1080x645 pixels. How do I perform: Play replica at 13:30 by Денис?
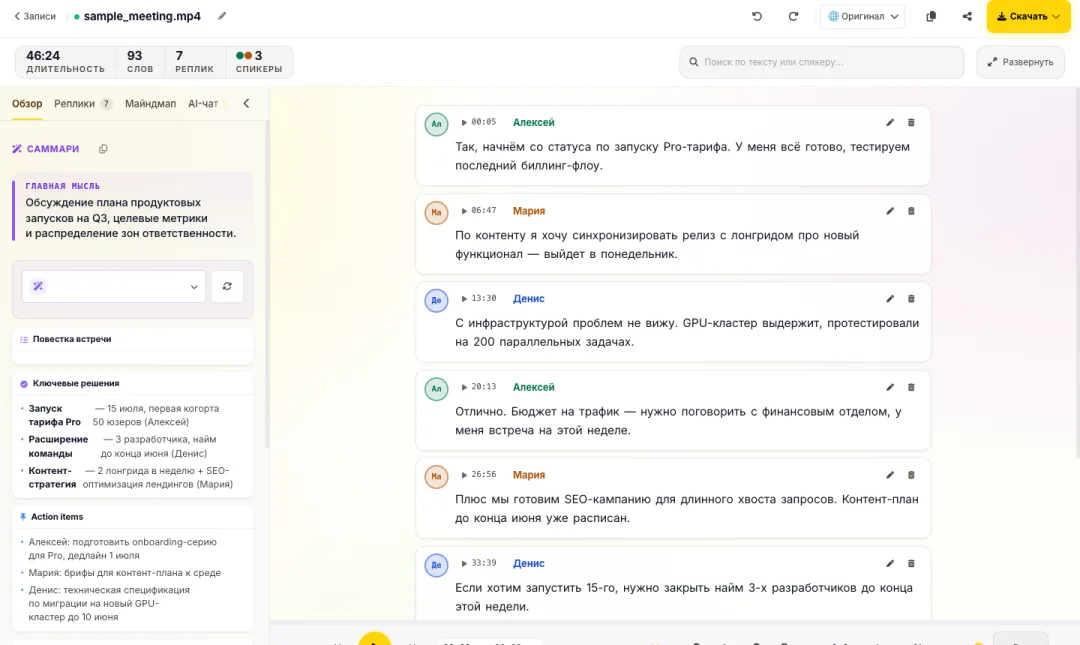(x=479, y=298)
